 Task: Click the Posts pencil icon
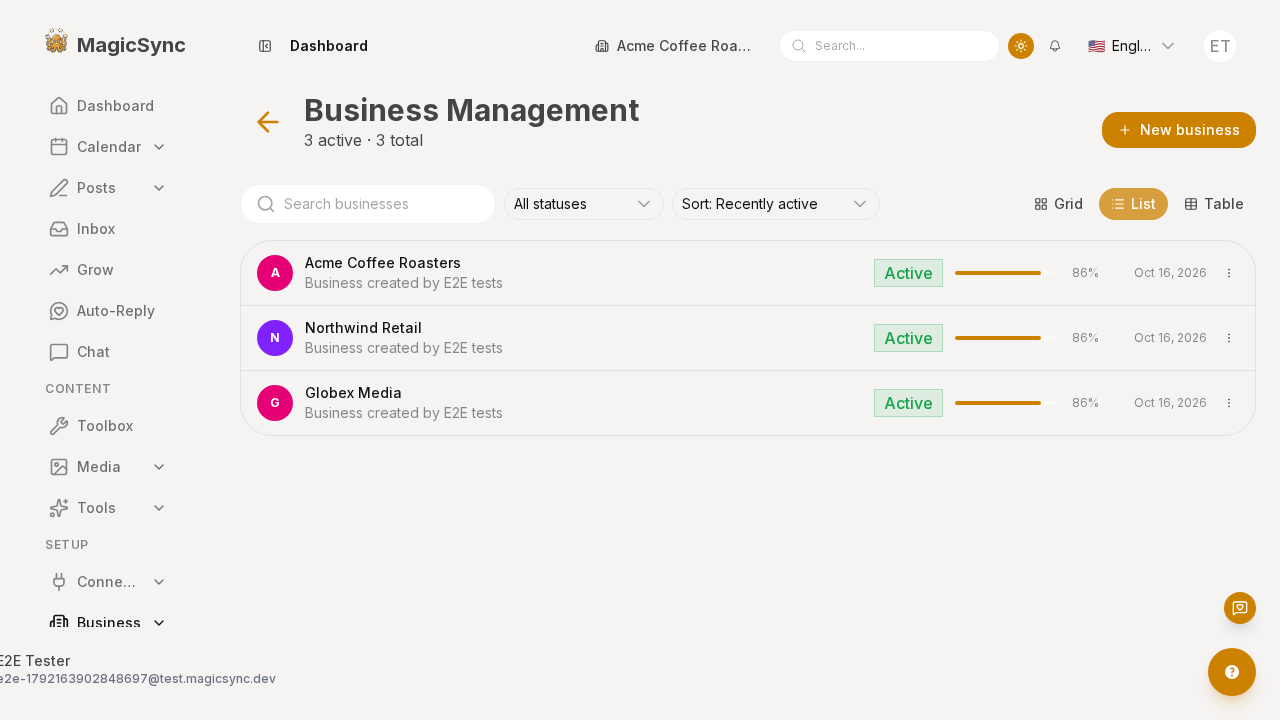click(x=59, y=188)
